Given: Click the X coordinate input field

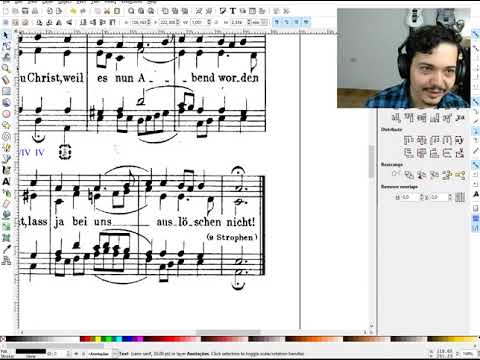Looking at the screenshot, I should 138,23.
